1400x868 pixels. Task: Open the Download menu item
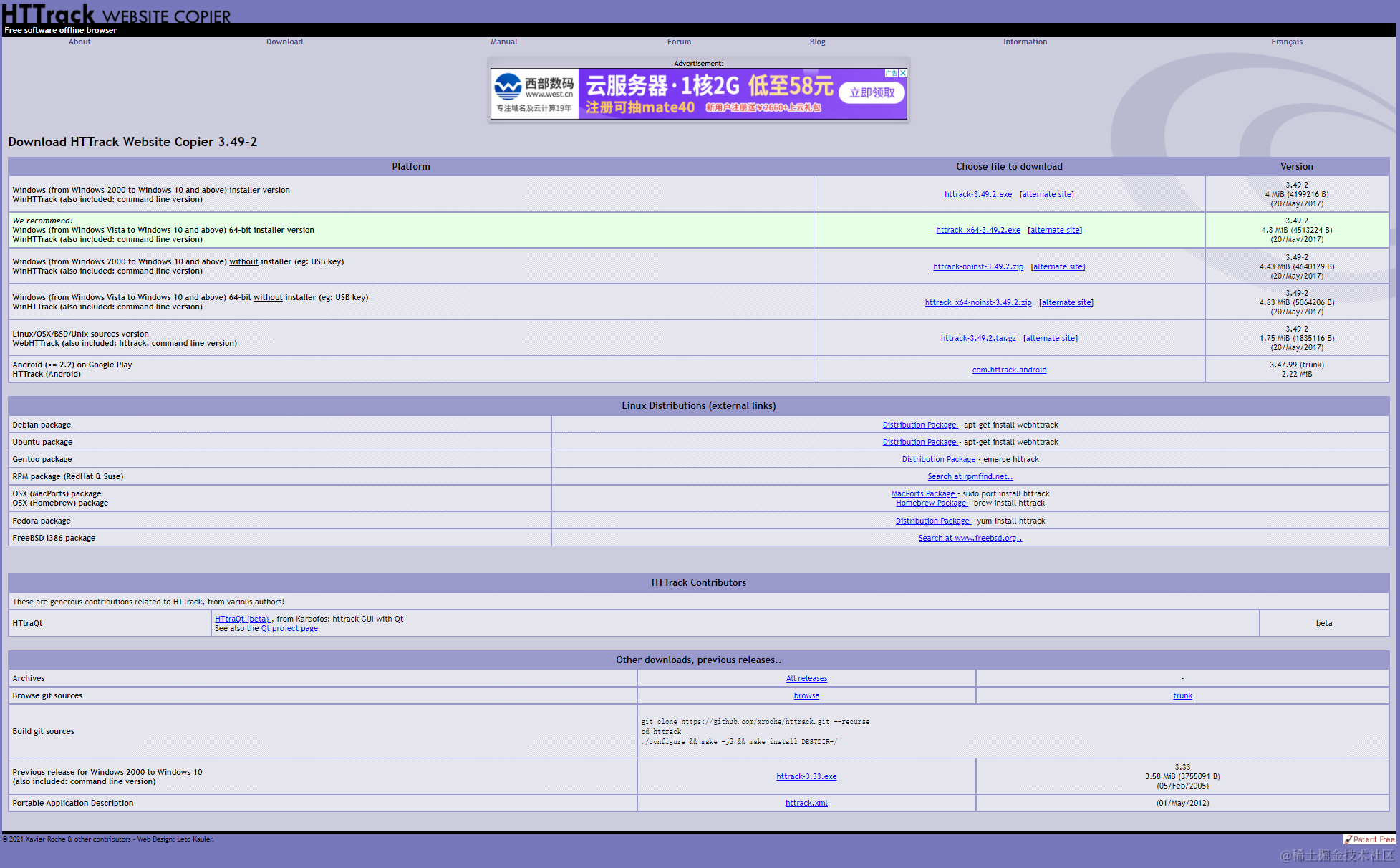click(284, 42)
